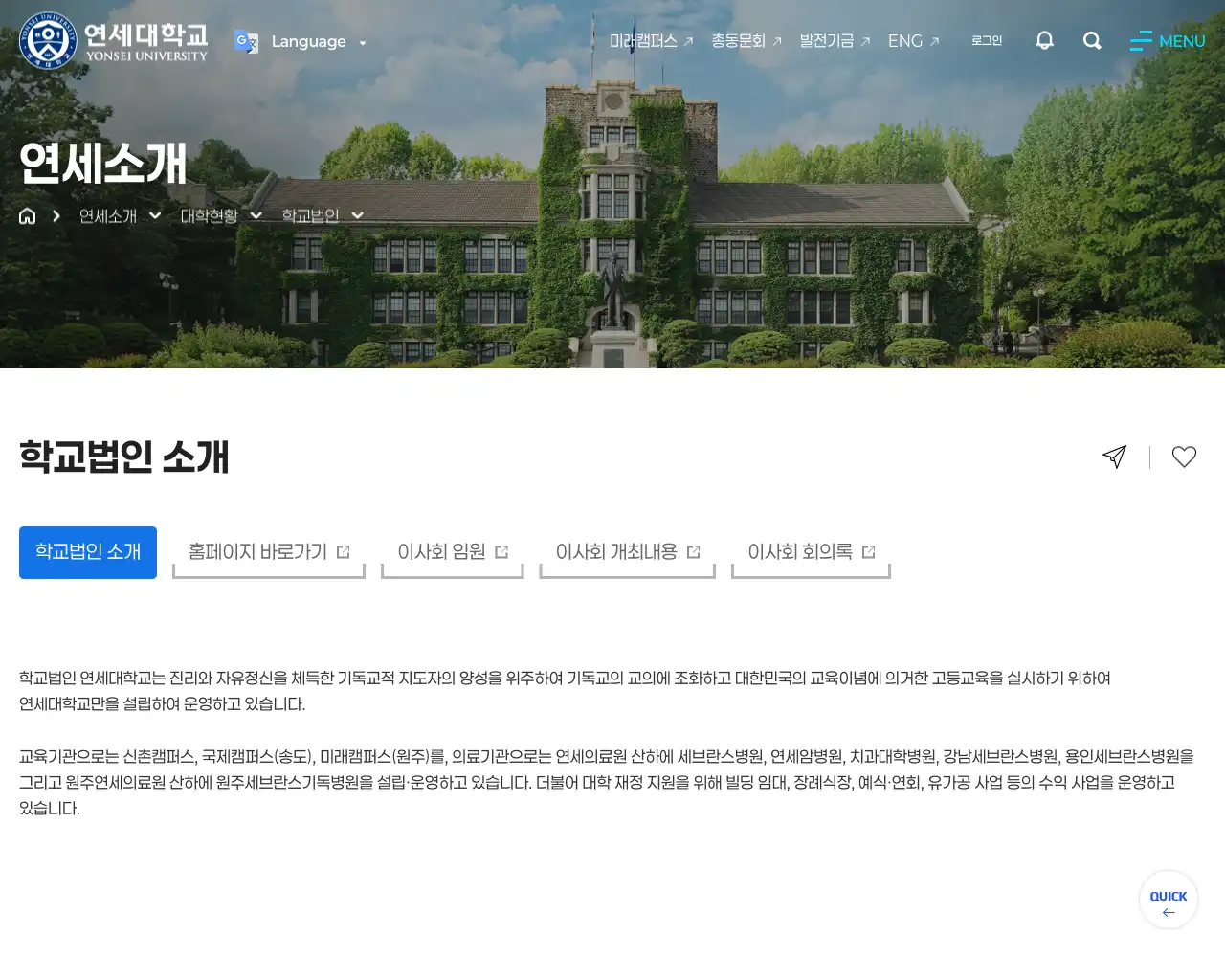Open the 발전기금 link
This screenshot has height=980, width=1225.
[x=835, y=41]
